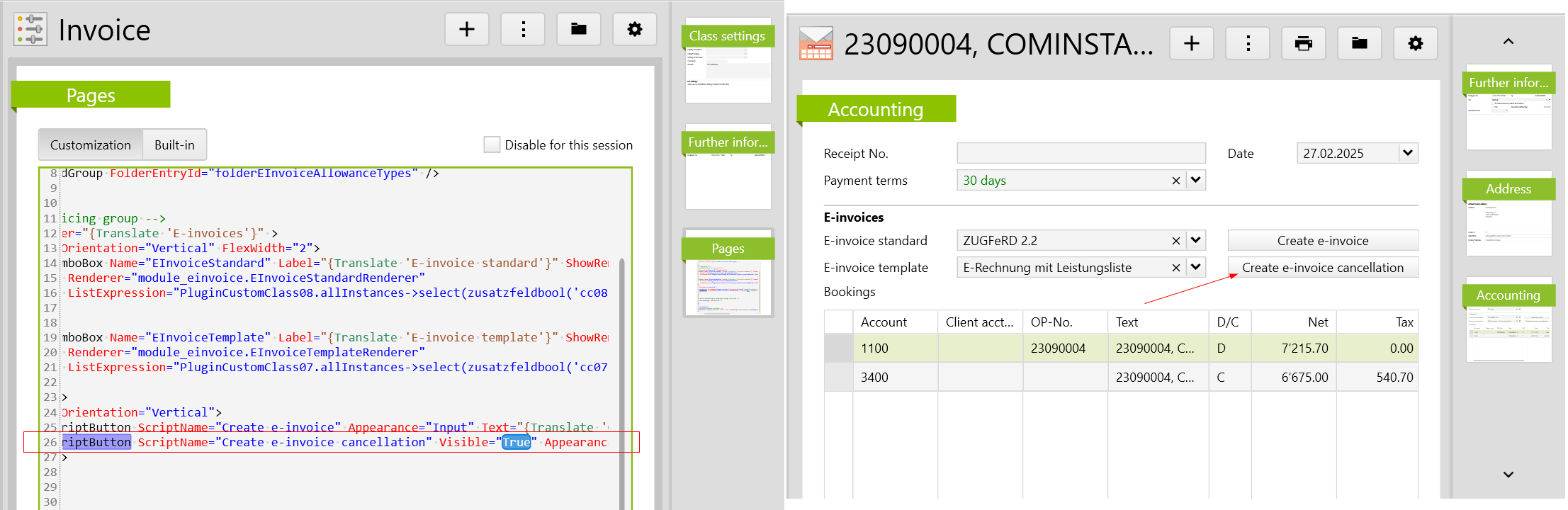Click the printer icon in document header
The image size is (1568, 510).
[x=1303, y=44]
